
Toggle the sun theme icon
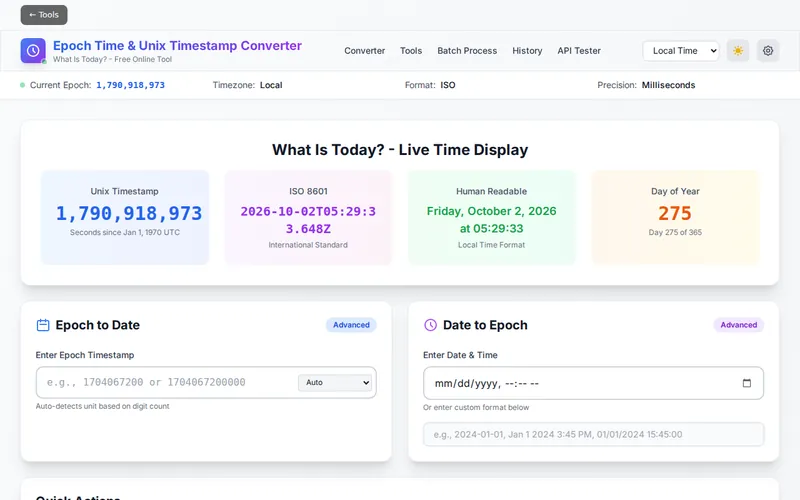coord(738,51)
